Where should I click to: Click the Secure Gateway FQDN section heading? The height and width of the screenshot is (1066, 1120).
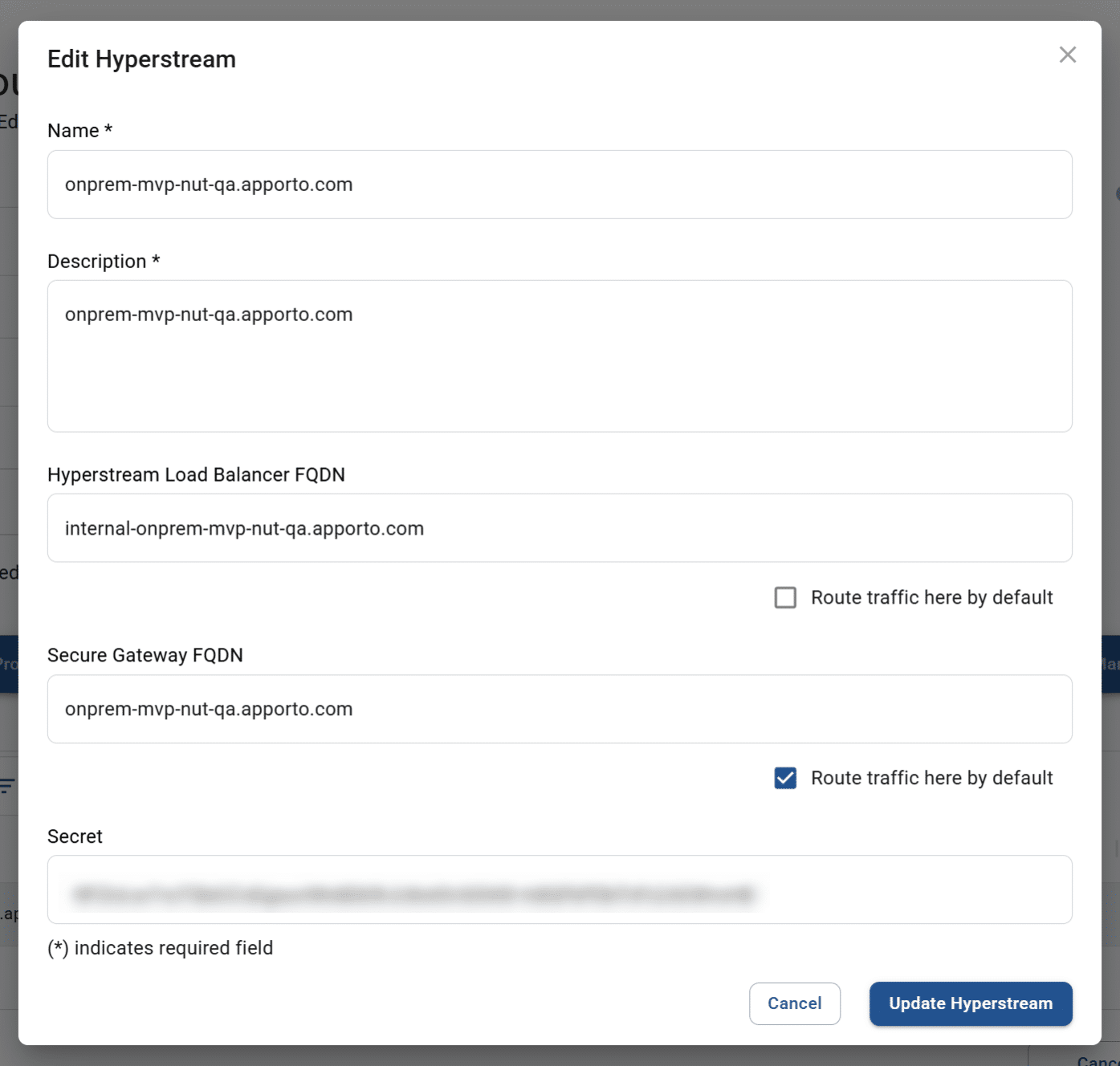coord(145,655)
